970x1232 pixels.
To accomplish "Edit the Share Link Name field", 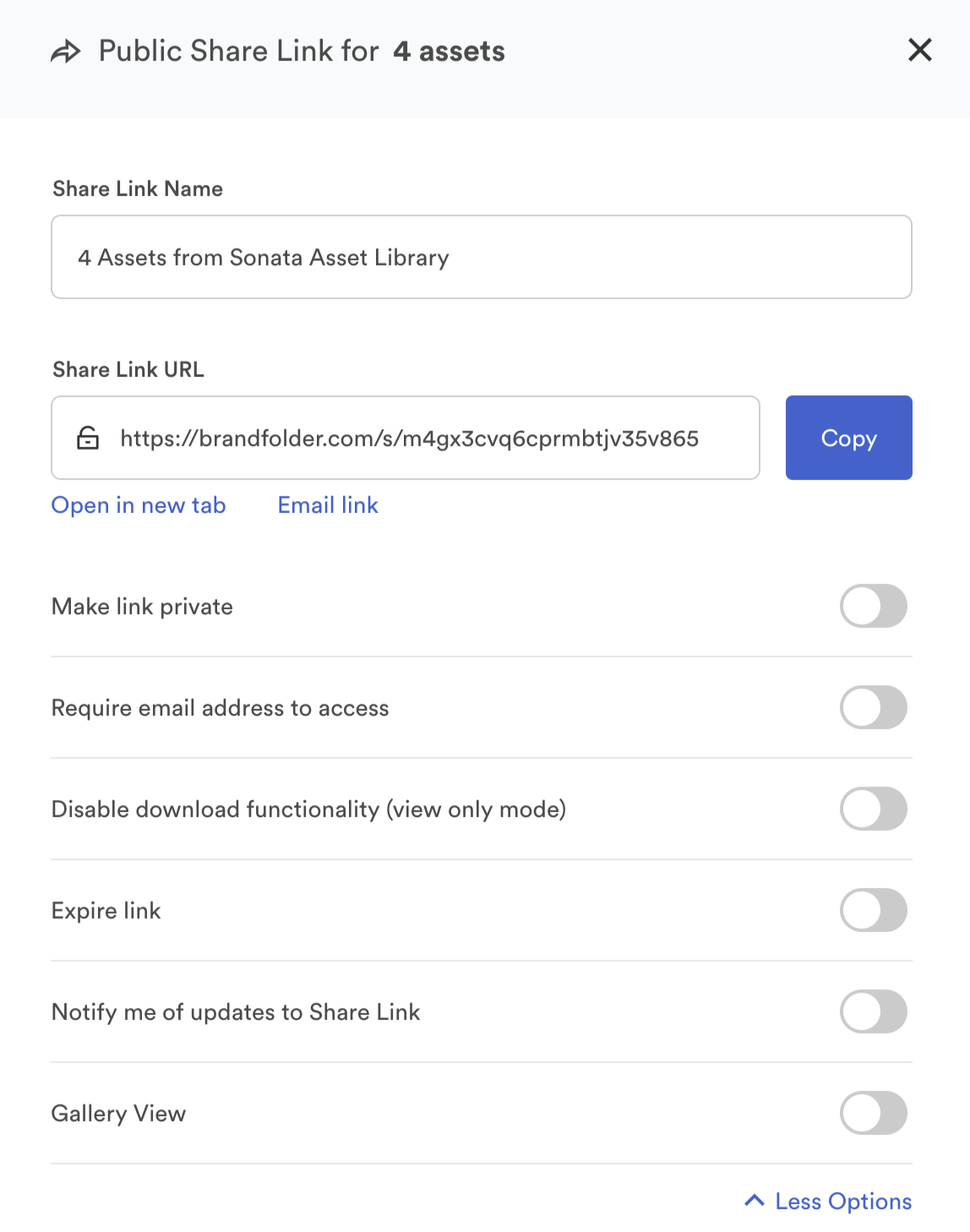I will click(x=482, y=257).
